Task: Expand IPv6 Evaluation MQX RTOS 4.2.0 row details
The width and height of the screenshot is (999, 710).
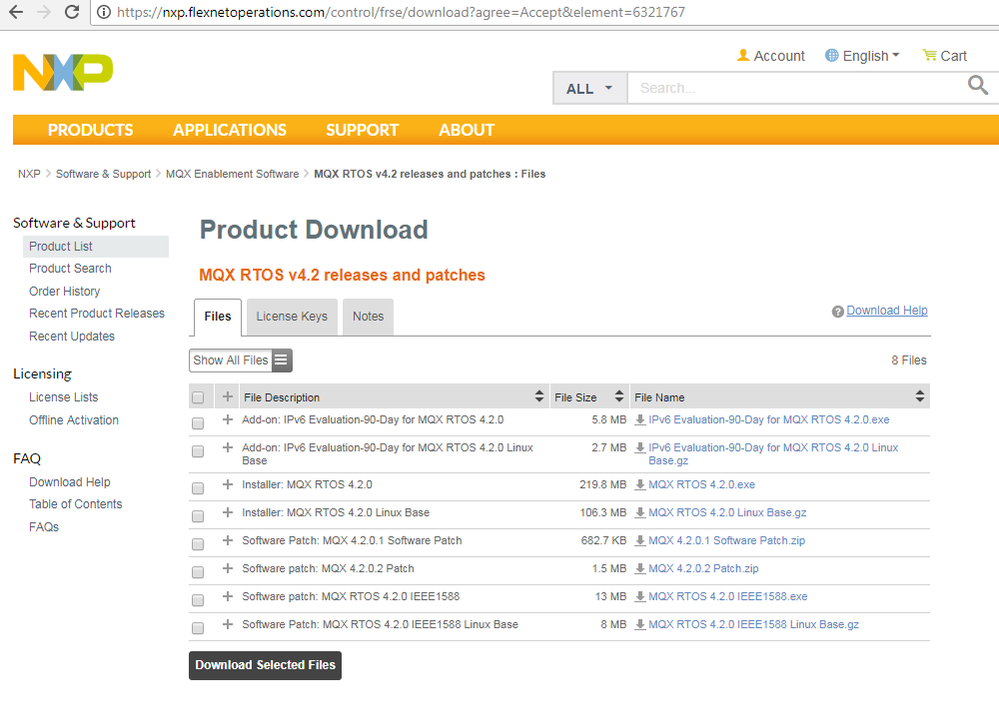Action: pyautogui.click(x=227, y=419)
